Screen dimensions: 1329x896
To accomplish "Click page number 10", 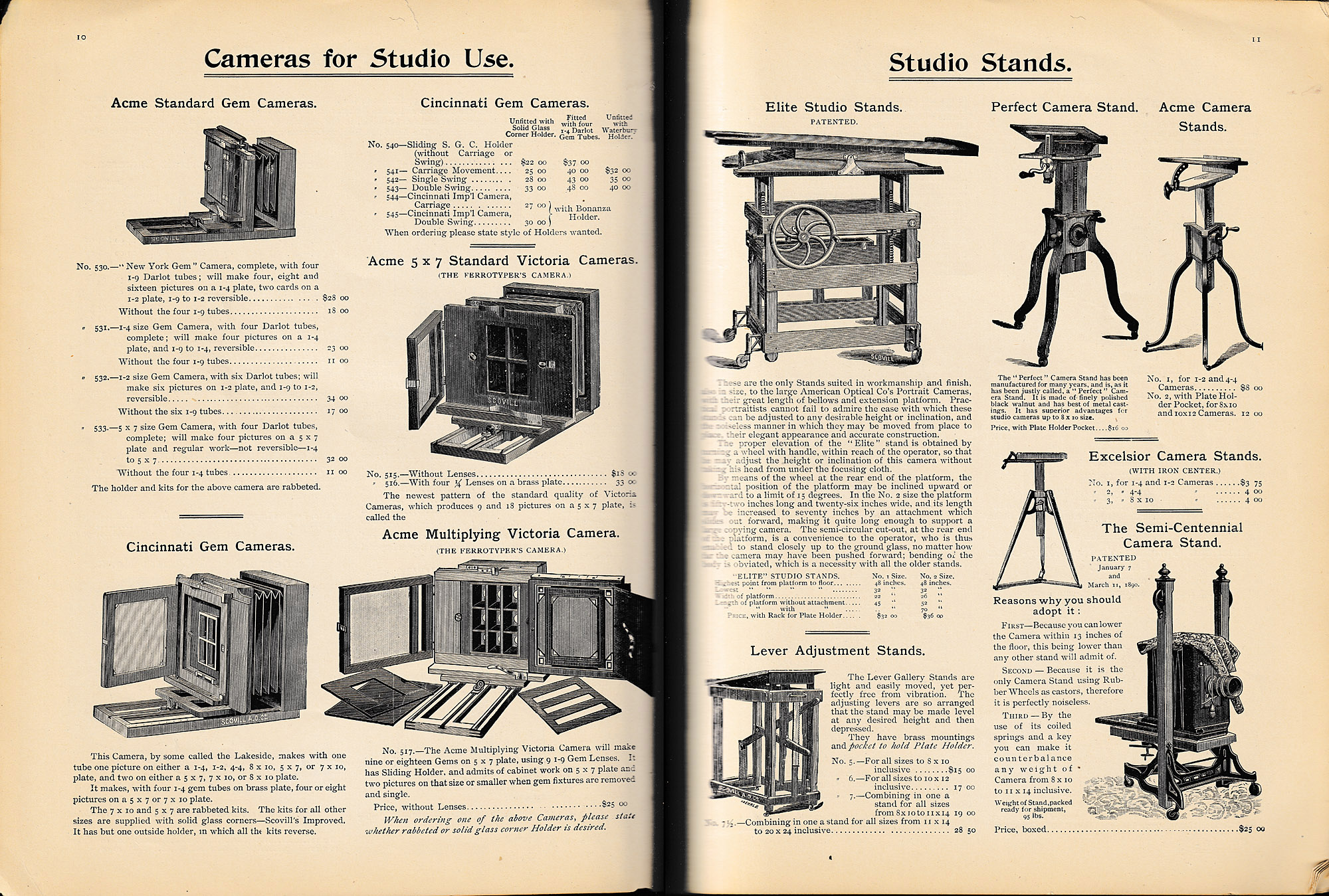I will point(81,38).
